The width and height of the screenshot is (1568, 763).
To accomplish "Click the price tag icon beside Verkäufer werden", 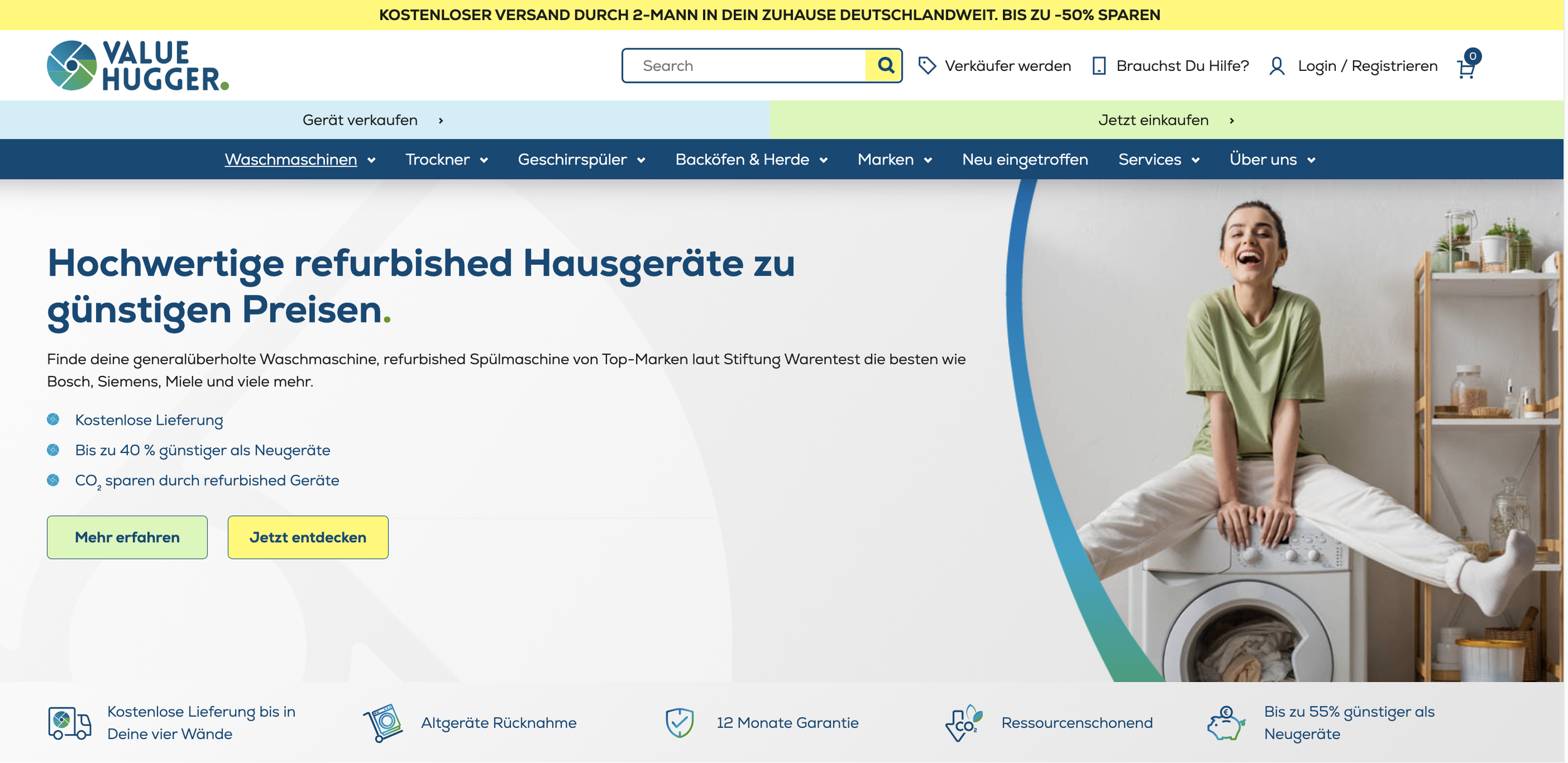I will tap(927, 65).
